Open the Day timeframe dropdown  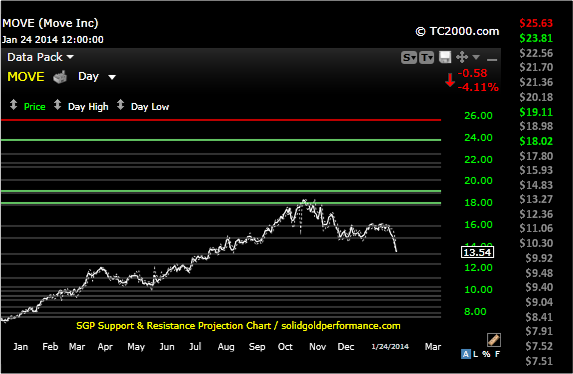point(97,76)
